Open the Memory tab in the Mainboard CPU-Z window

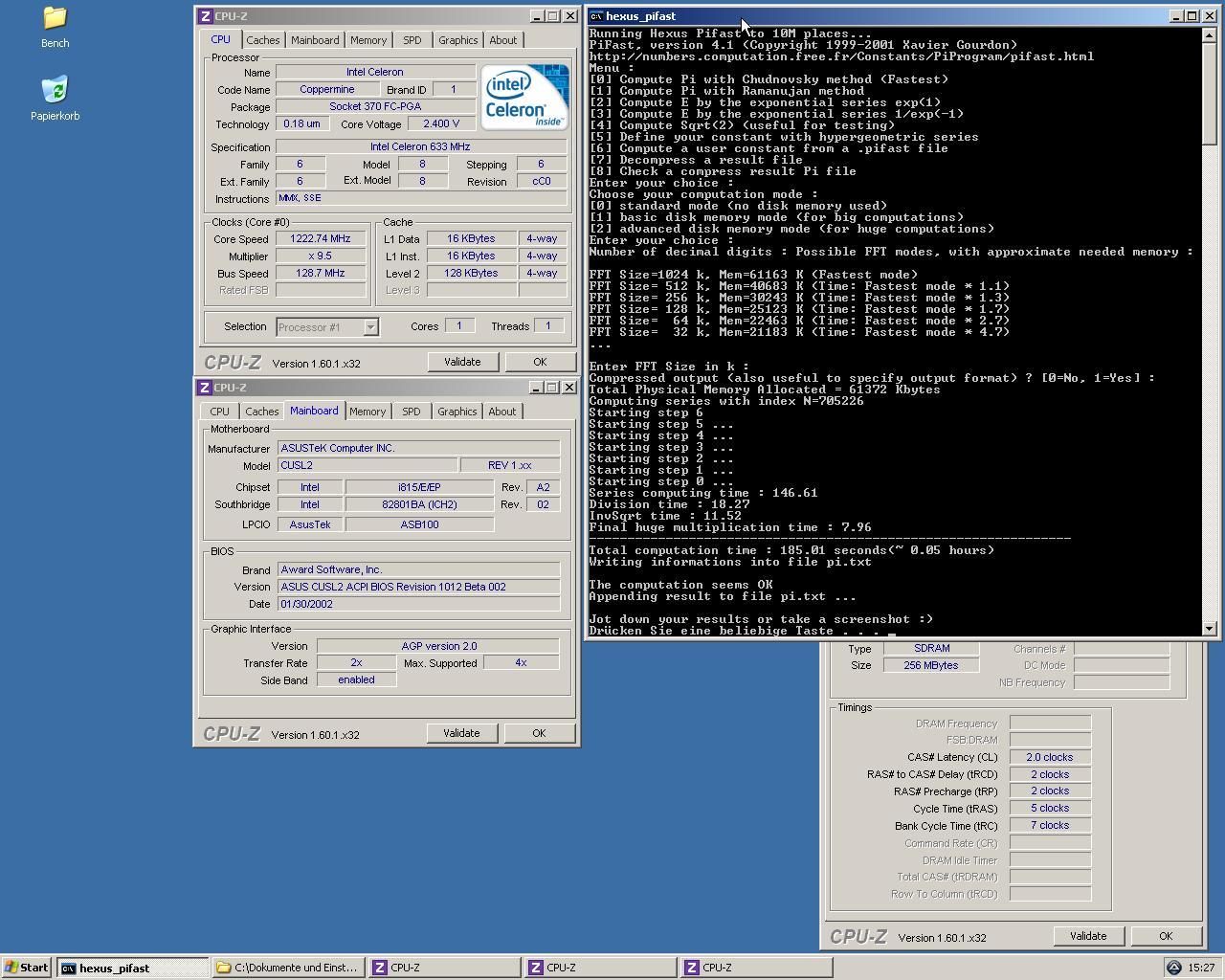[367, 412]
